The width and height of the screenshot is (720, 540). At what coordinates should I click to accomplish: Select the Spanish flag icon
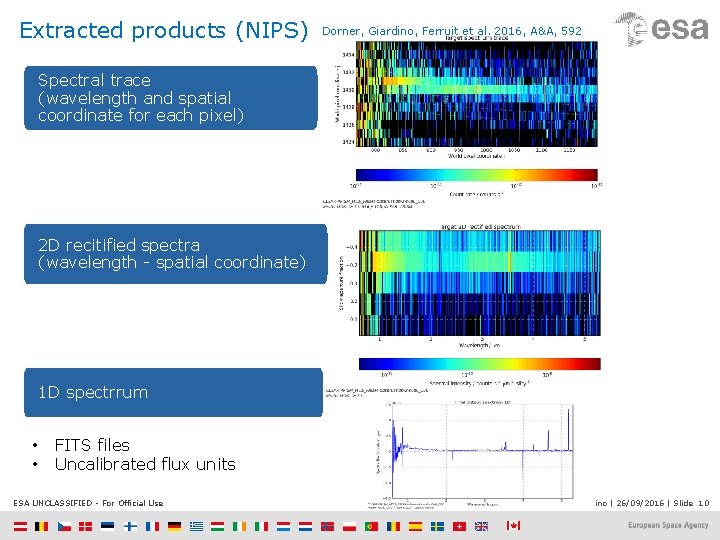[x=415, y=526]
